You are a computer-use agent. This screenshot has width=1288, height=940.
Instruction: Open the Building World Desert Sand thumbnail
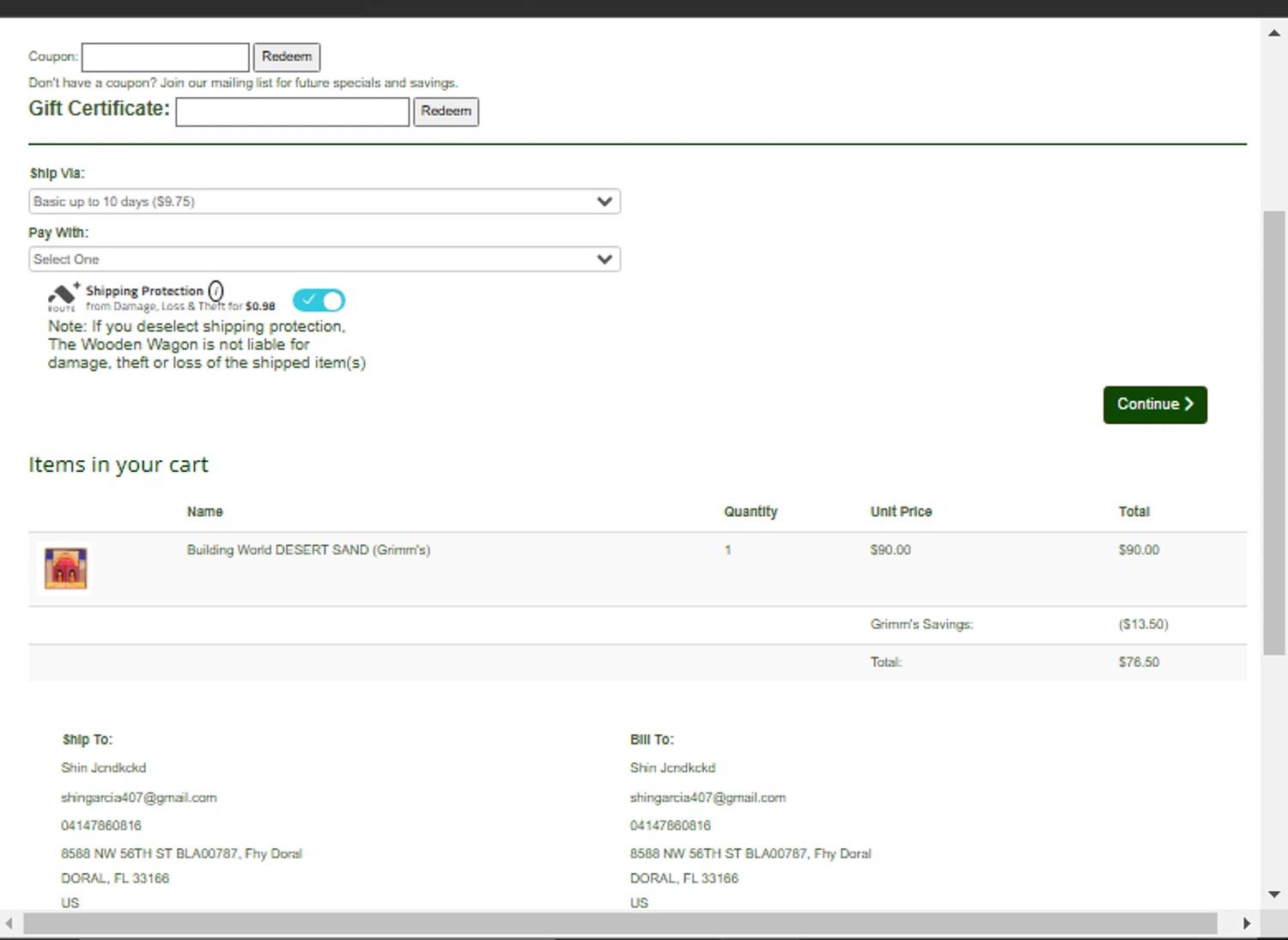(x=66, y=568)
